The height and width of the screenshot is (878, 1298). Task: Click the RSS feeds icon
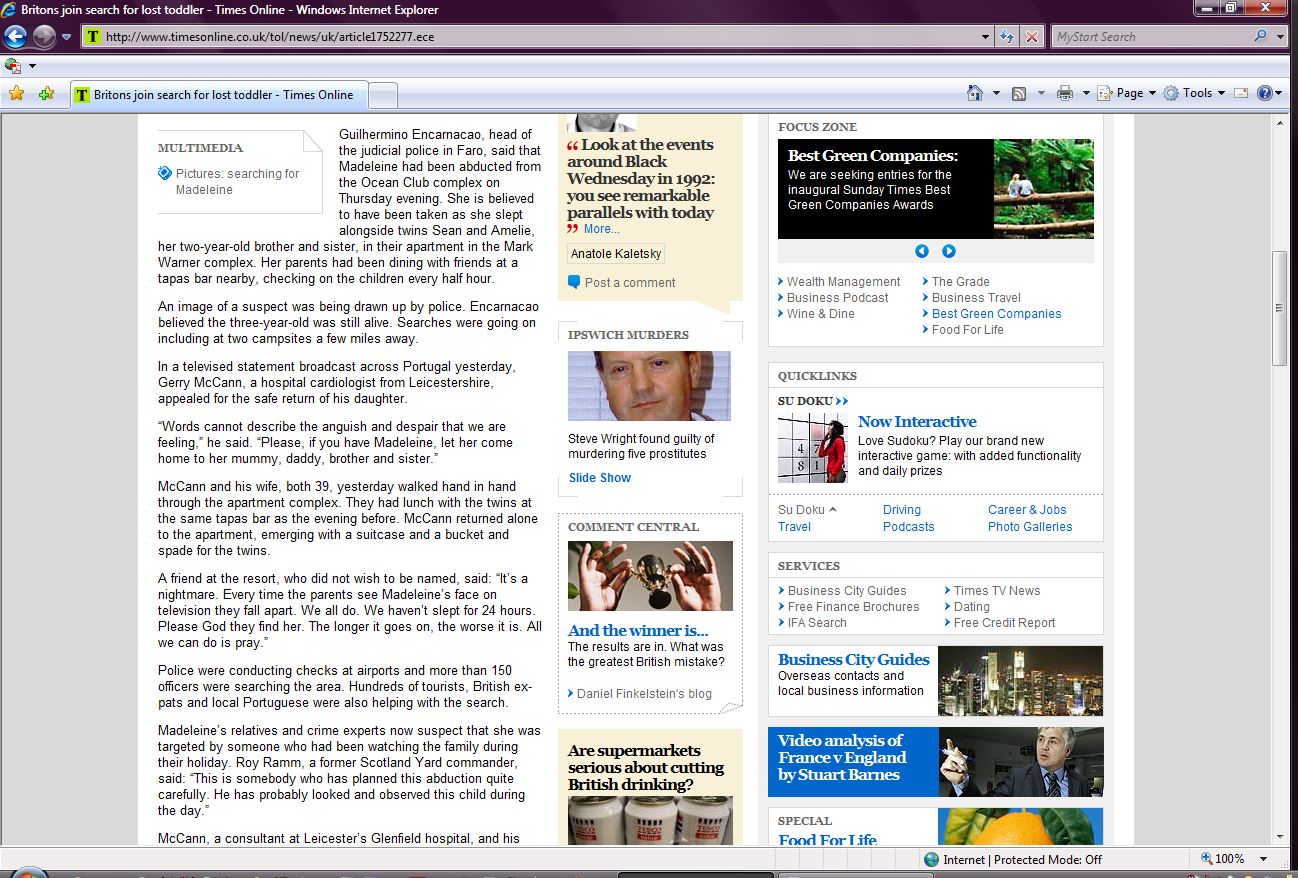coord(1019,93)
